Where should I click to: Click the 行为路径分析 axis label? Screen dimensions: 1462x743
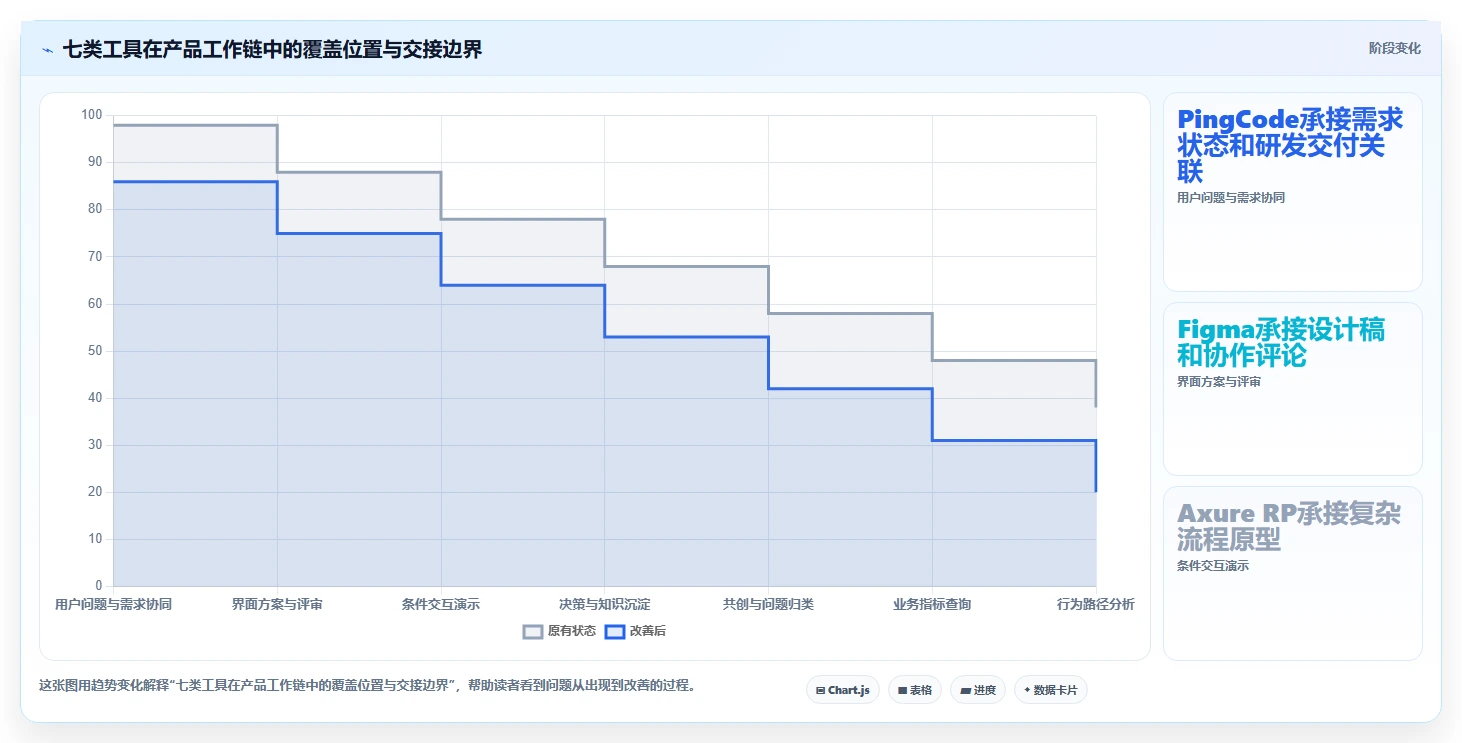1096,604
